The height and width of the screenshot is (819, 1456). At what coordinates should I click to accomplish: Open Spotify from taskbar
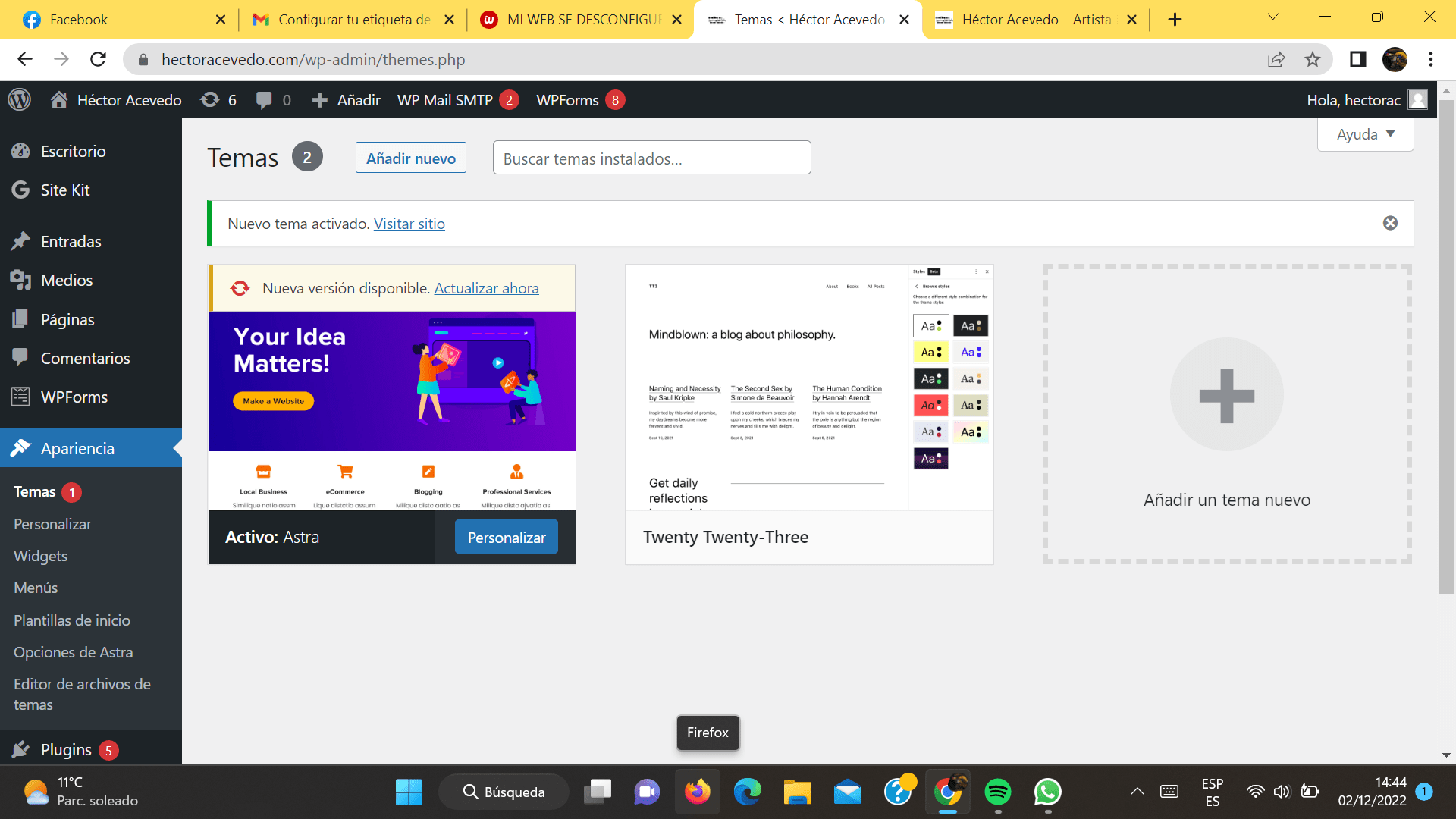pos(998,792)
